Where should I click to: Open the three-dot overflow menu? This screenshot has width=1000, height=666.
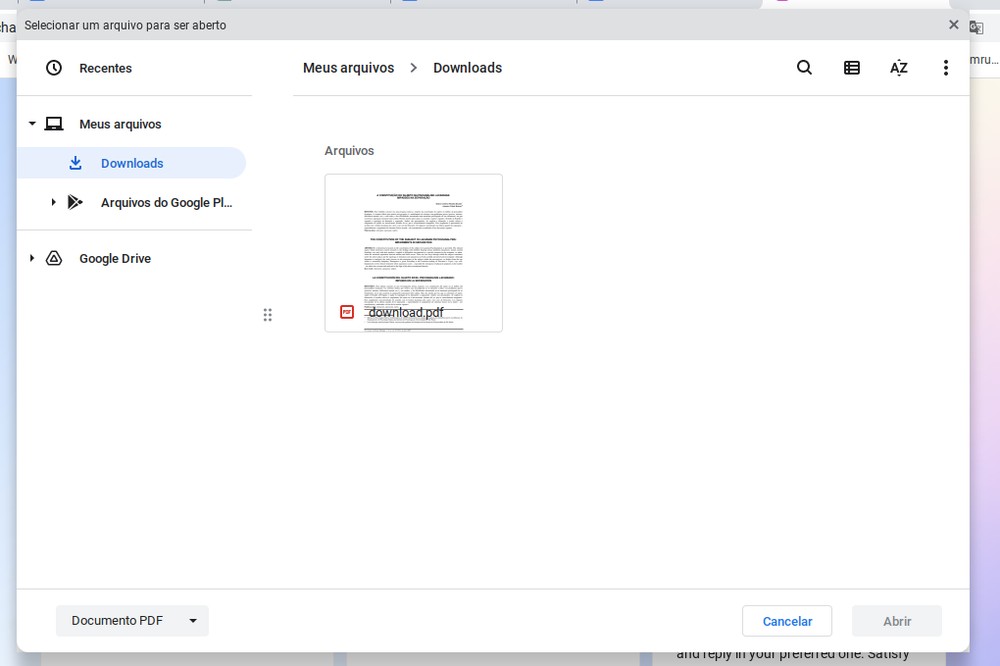point(945,67)
